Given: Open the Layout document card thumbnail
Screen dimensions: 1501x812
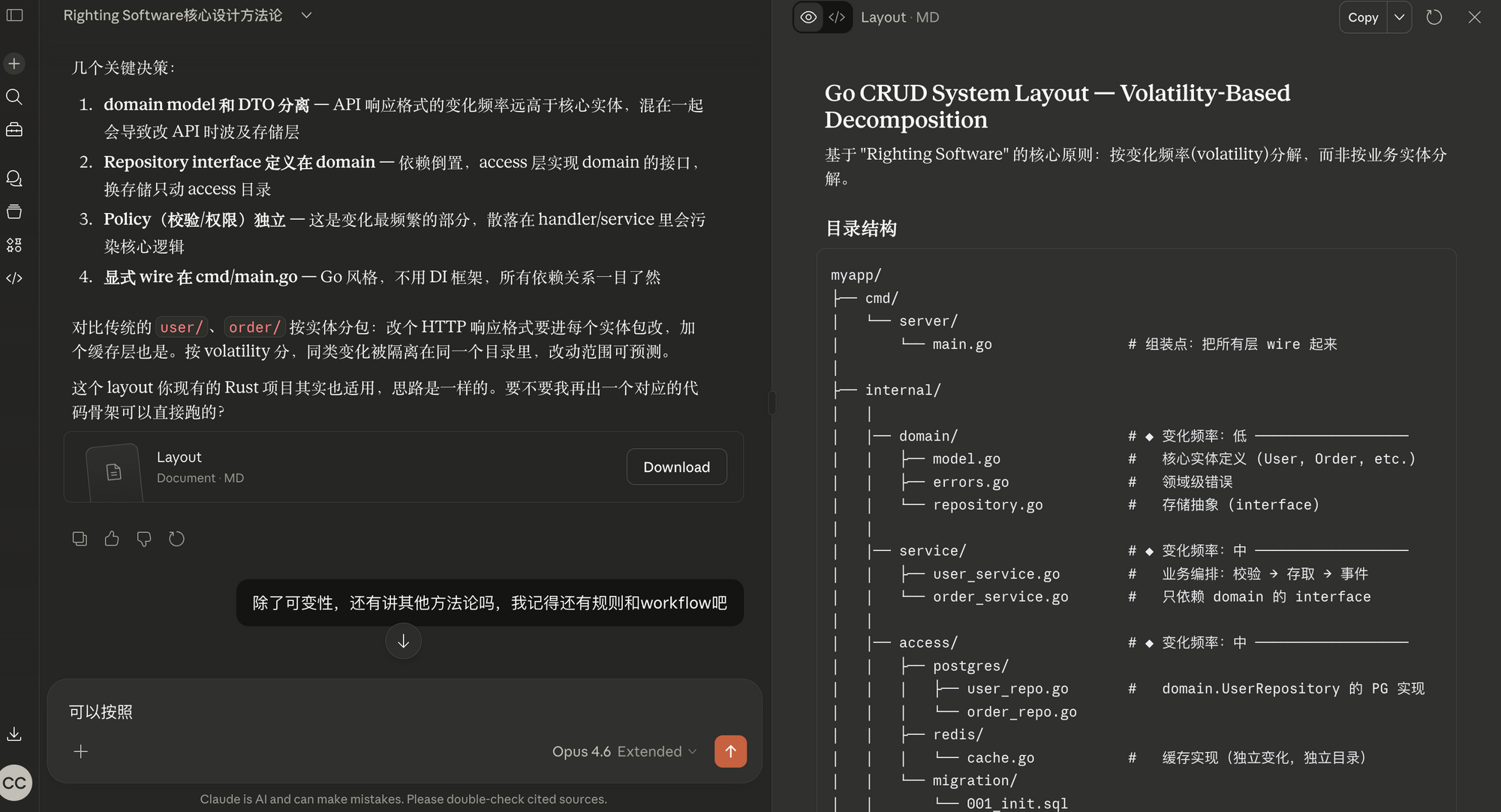Looking at the screenshot, I should [114, 472].
